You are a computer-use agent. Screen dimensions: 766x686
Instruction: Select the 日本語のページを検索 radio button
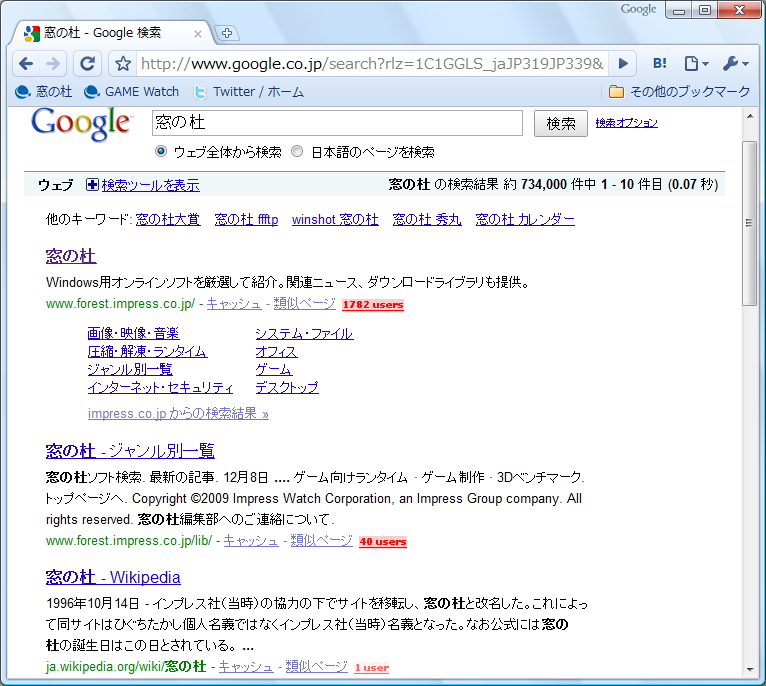click(x=297, y=151)
